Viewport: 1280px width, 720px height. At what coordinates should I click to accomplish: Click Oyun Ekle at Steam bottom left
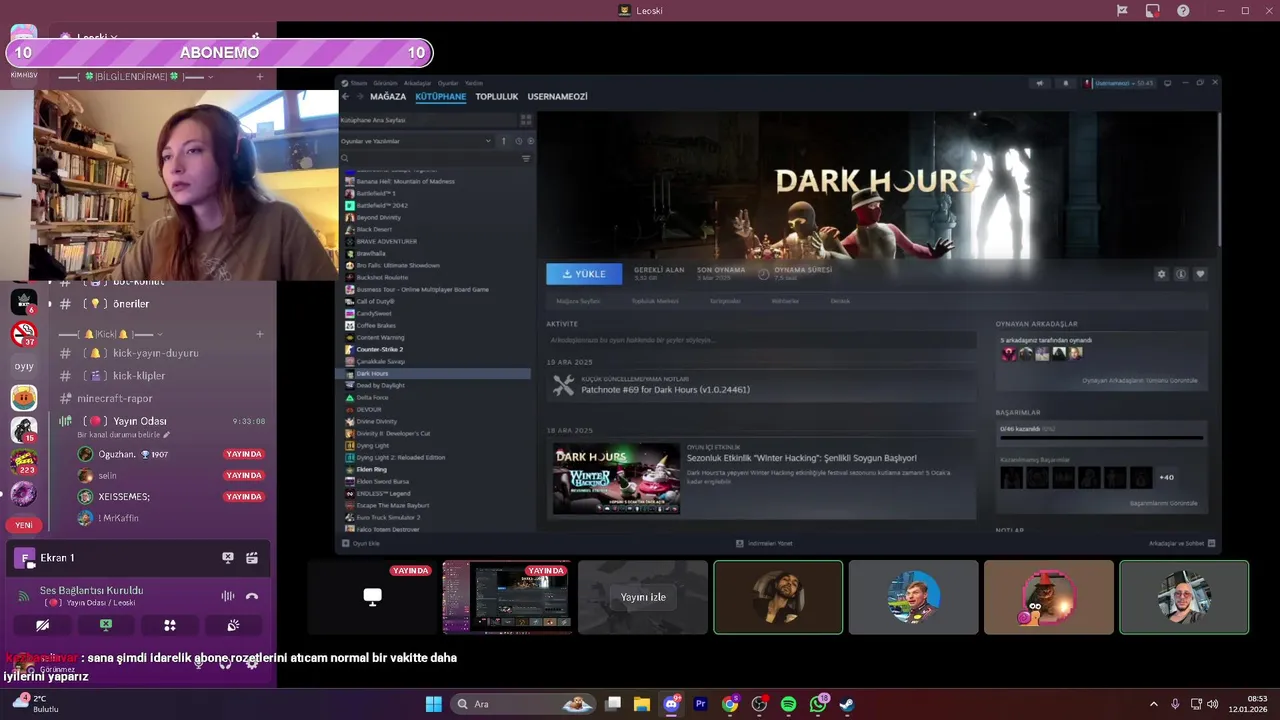[x=361, y=543]
